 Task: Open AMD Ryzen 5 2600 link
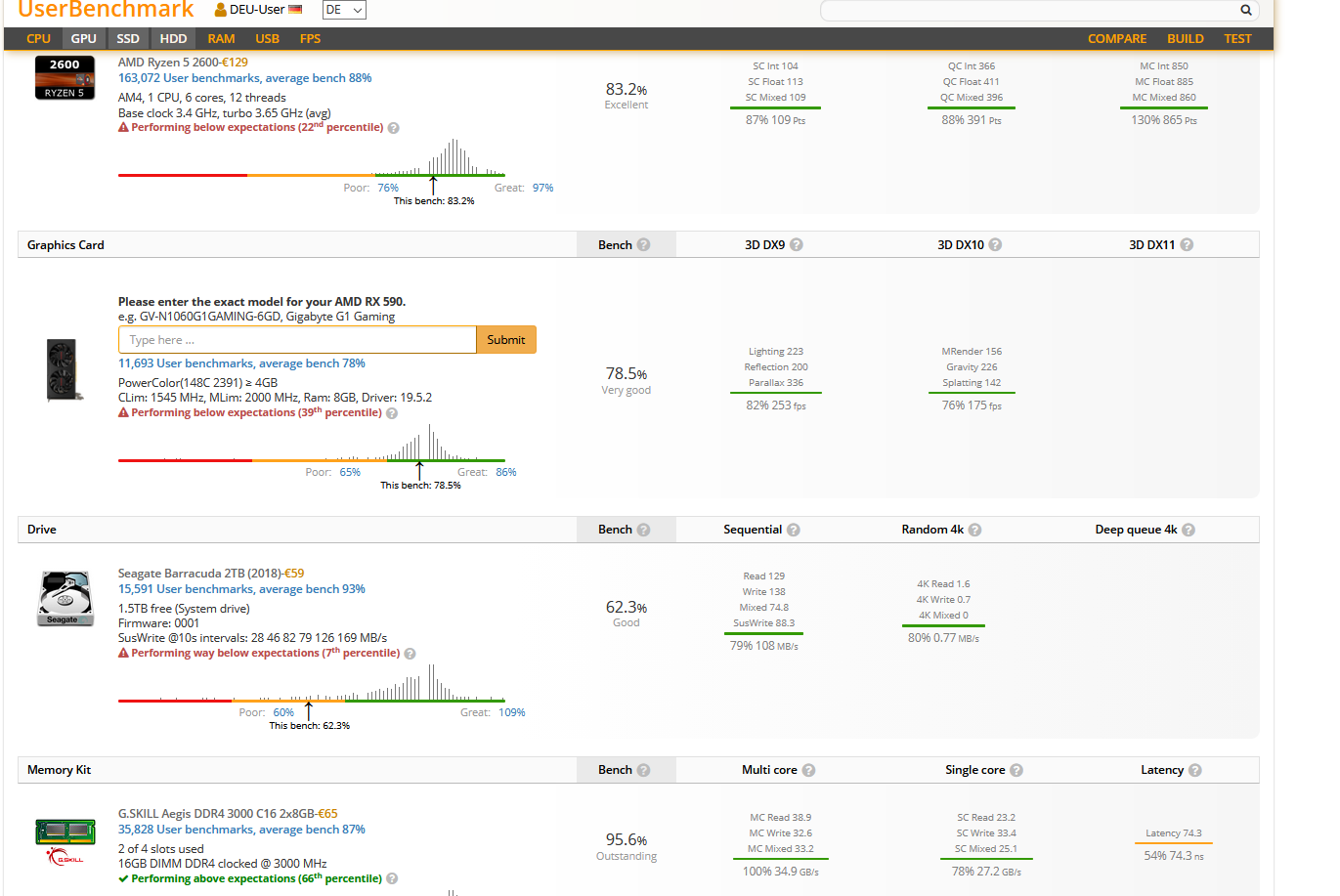[168, 63]
